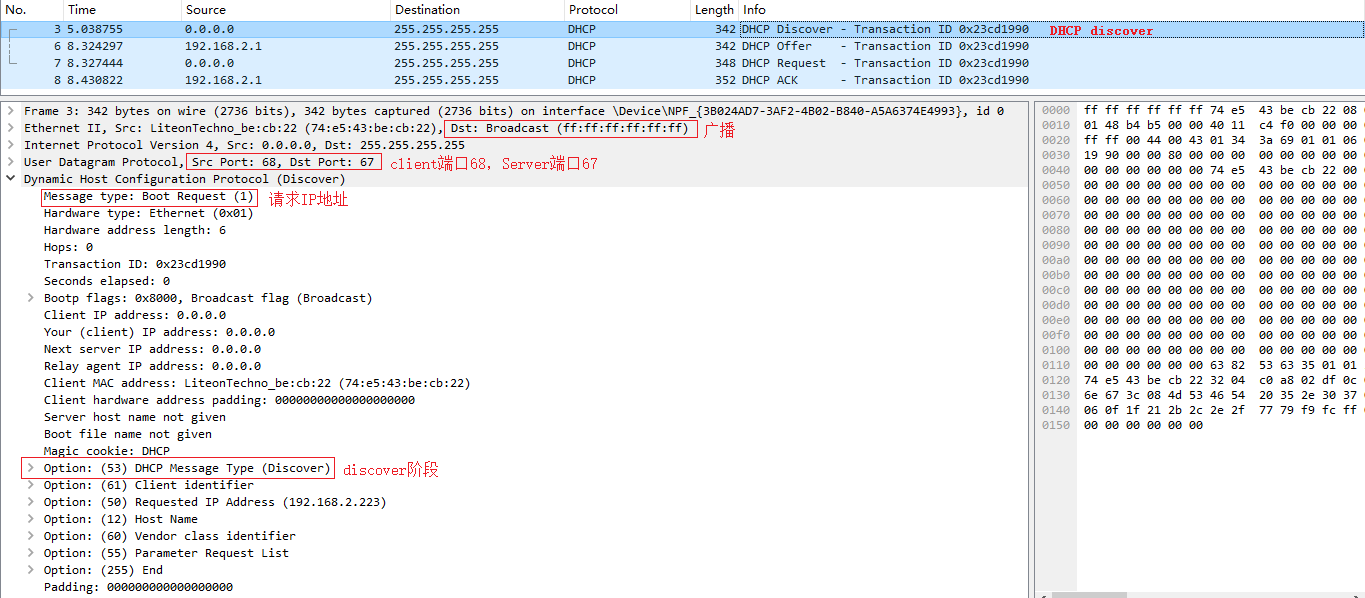Sort packets by the No. column header
This screenshot has height=598, width=1365.
(x=31, y=9)
